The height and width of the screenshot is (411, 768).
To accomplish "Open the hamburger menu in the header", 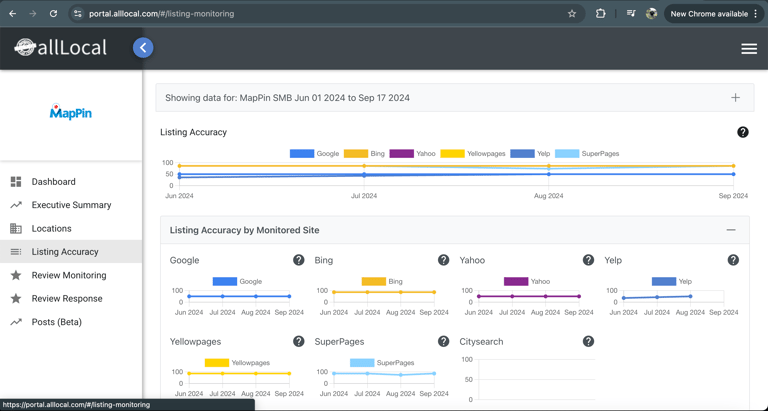I will 749,48.
